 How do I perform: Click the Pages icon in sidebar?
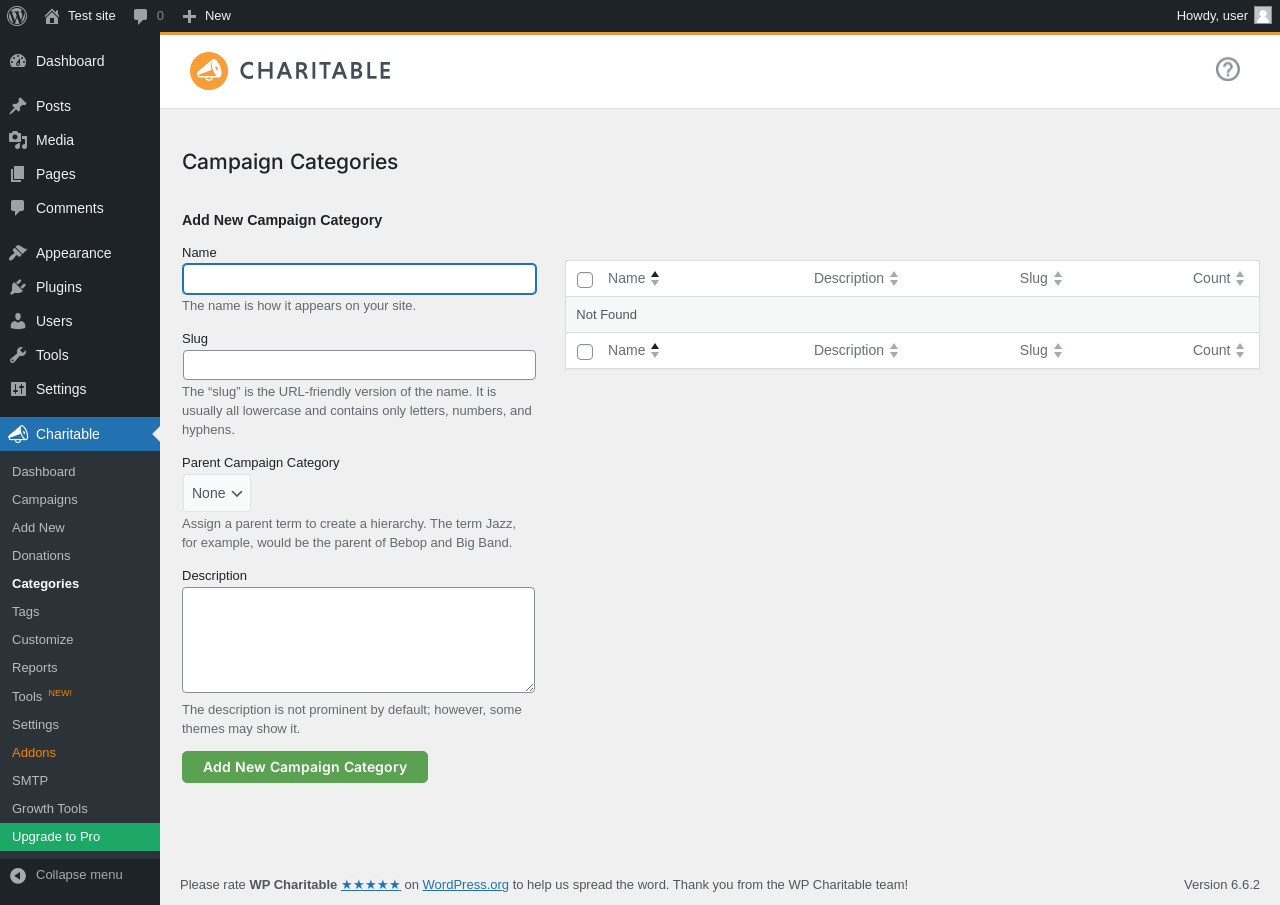pos(18,174)
